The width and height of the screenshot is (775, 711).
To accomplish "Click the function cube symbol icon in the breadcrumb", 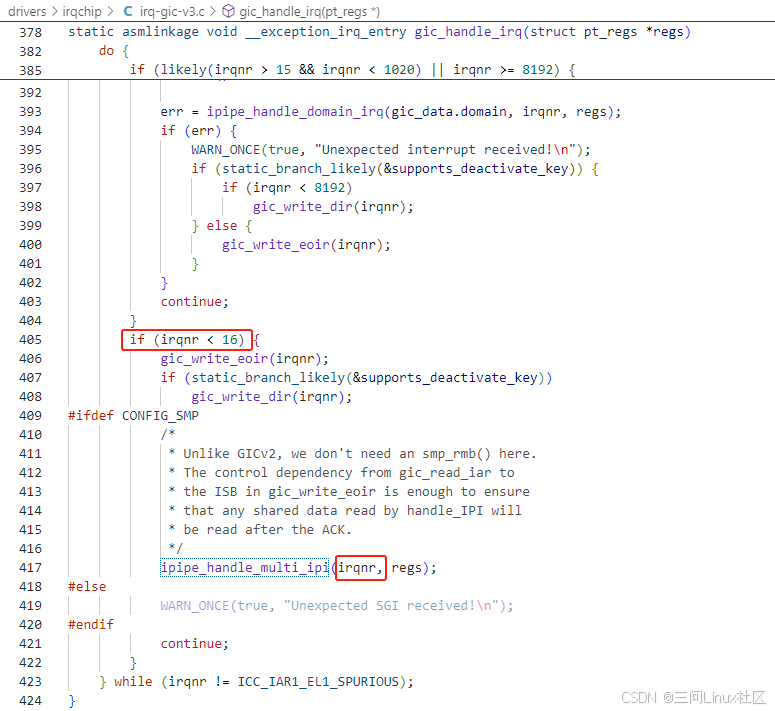I will click(x=228, y=11).
